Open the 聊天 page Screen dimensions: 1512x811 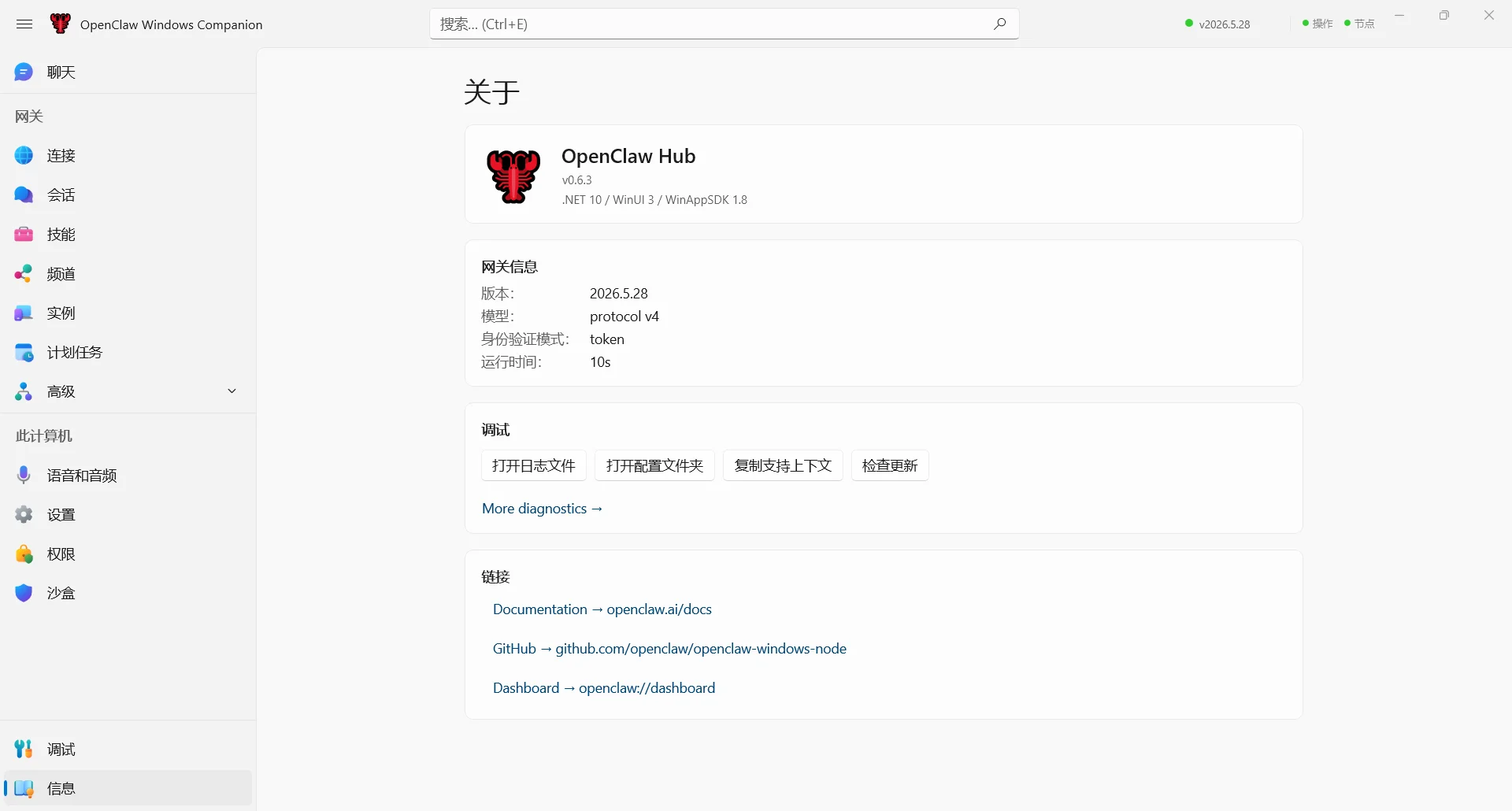pos(128,72)
